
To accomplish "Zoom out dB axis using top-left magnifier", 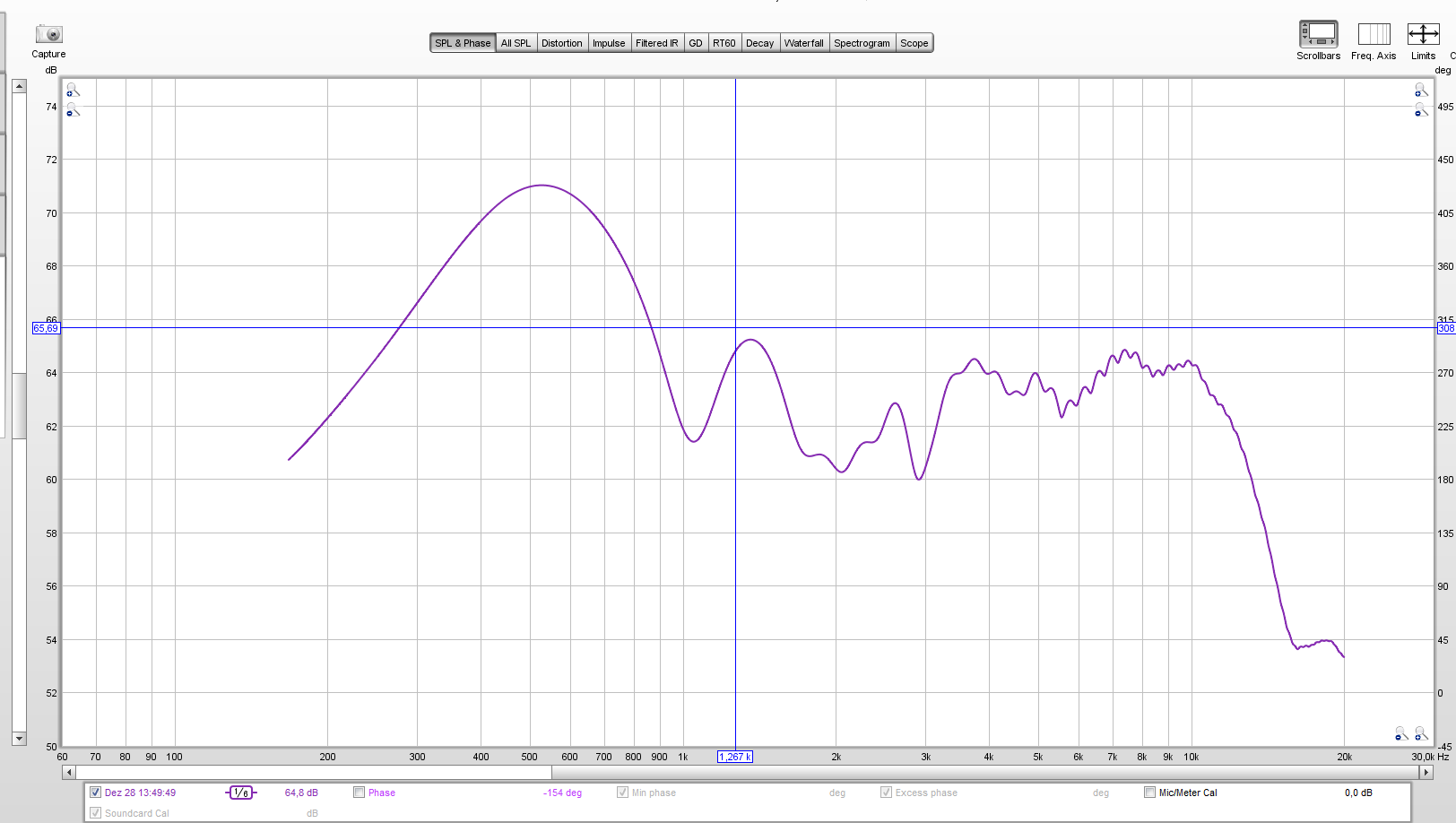I will pos(73,110).
